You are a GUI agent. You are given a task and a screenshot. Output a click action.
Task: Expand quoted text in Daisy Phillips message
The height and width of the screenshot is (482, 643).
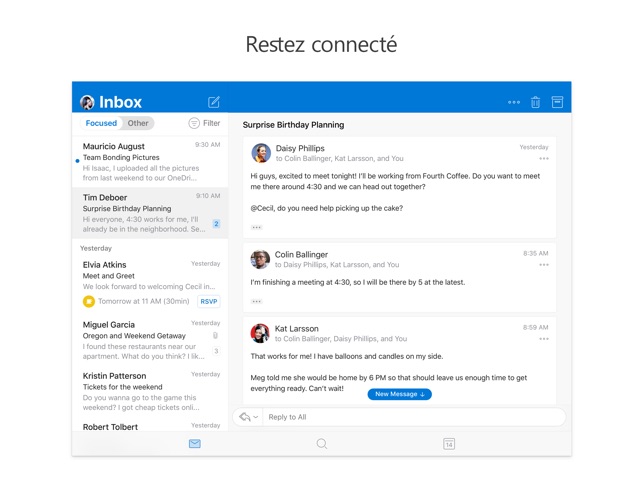[256, 227]
